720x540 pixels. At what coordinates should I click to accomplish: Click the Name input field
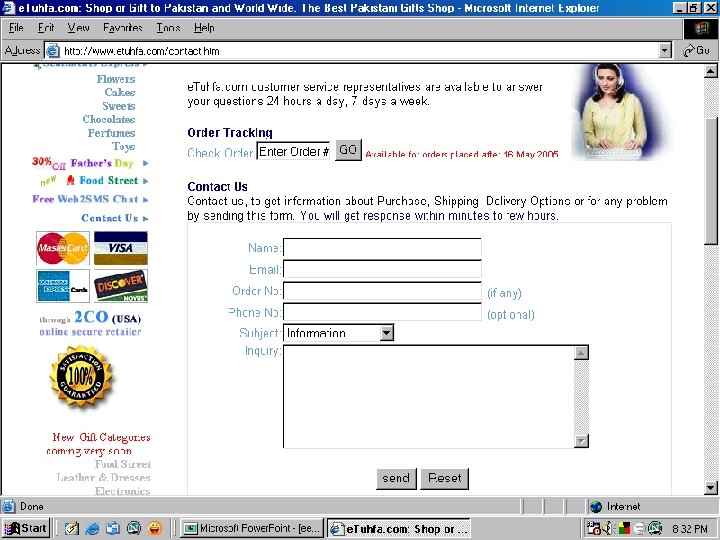(382, 248)
